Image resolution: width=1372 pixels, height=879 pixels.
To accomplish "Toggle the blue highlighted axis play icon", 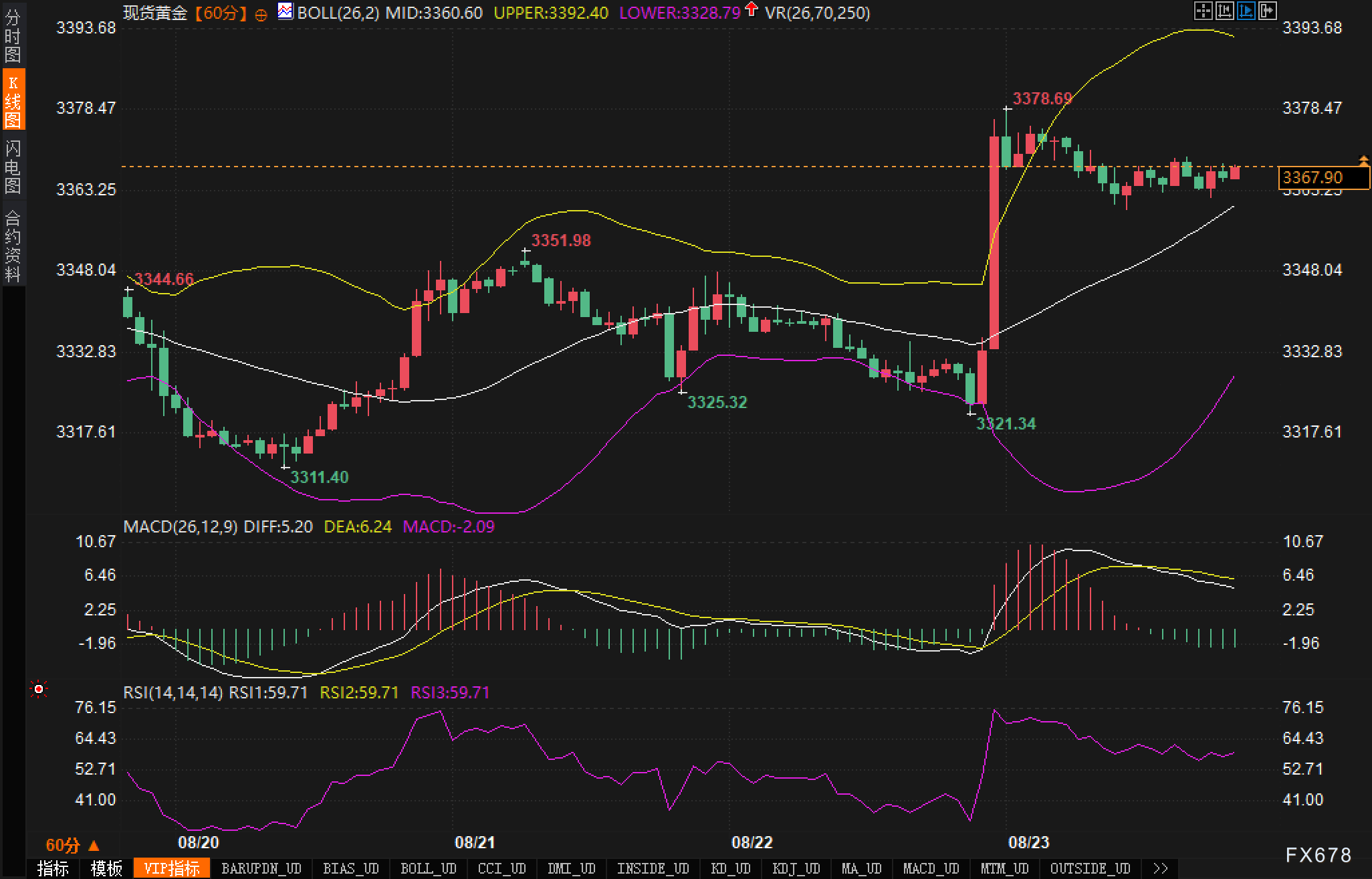I will click(1246, 11).
